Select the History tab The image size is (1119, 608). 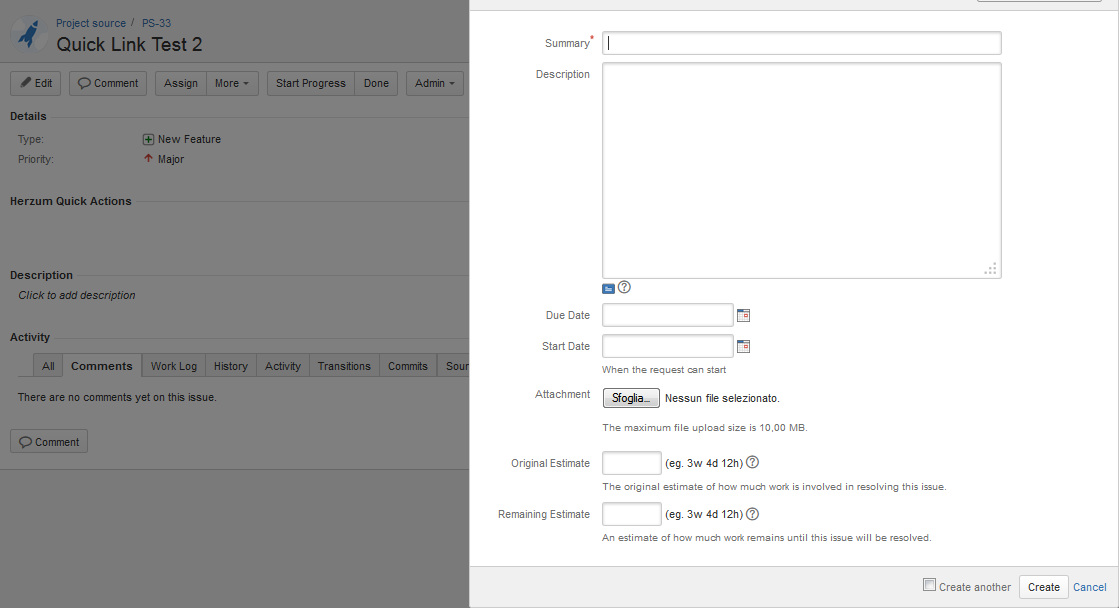point(231,366)
